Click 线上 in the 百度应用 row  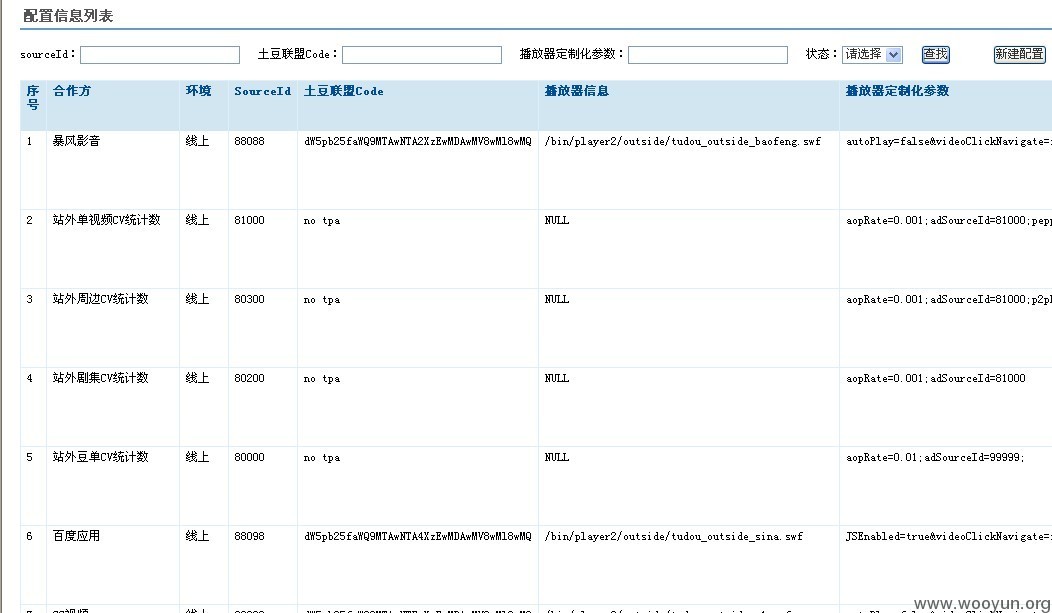(x=197, y=537)
